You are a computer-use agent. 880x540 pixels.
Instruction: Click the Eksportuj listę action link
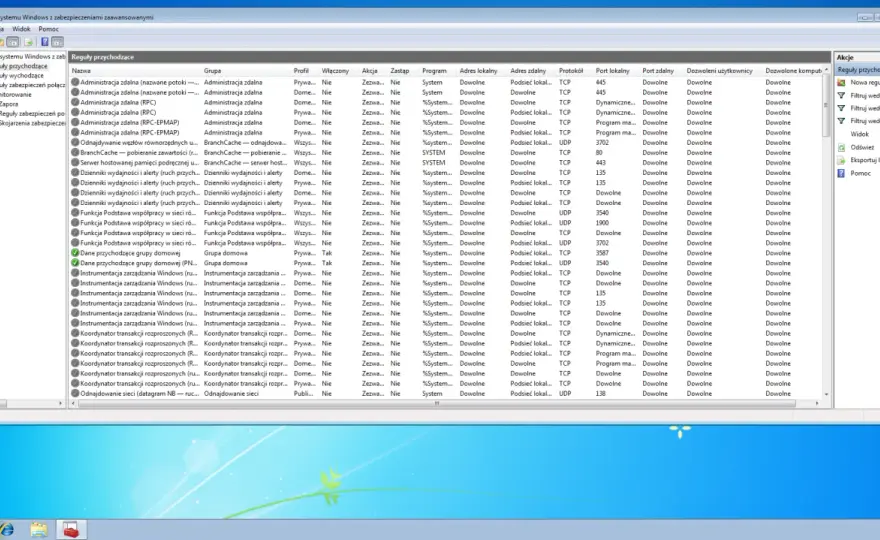pyautogui.click(x=864, y=161)
